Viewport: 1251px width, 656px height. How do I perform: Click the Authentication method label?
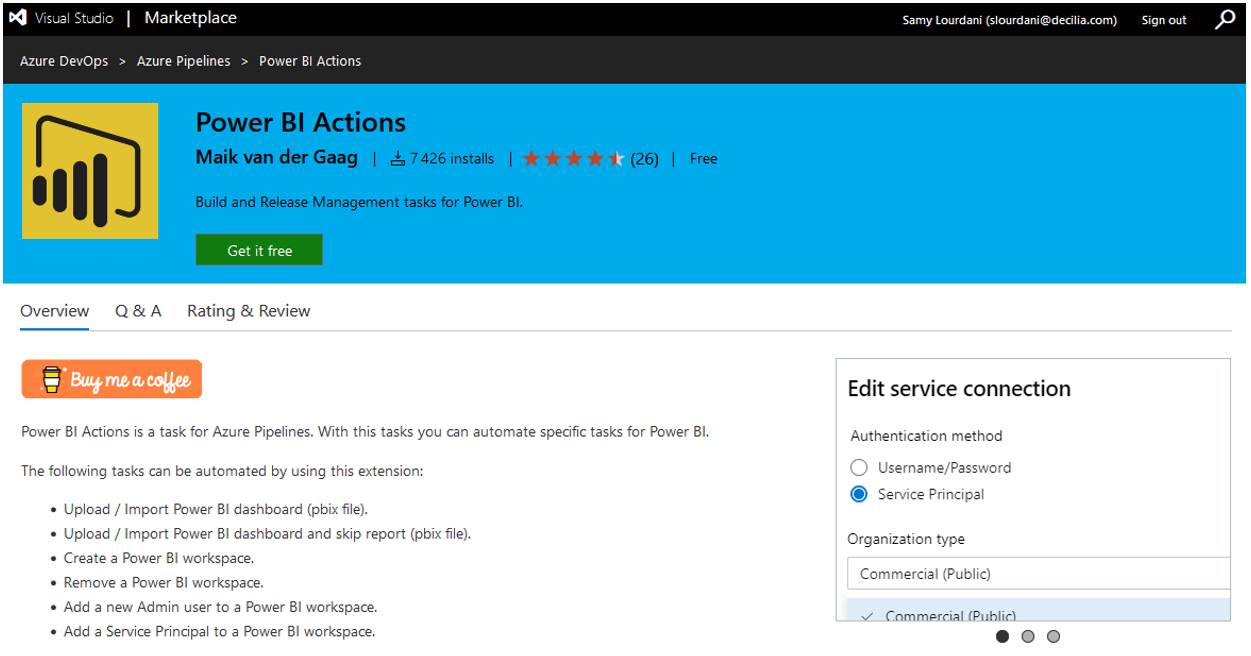pos(926,436)
